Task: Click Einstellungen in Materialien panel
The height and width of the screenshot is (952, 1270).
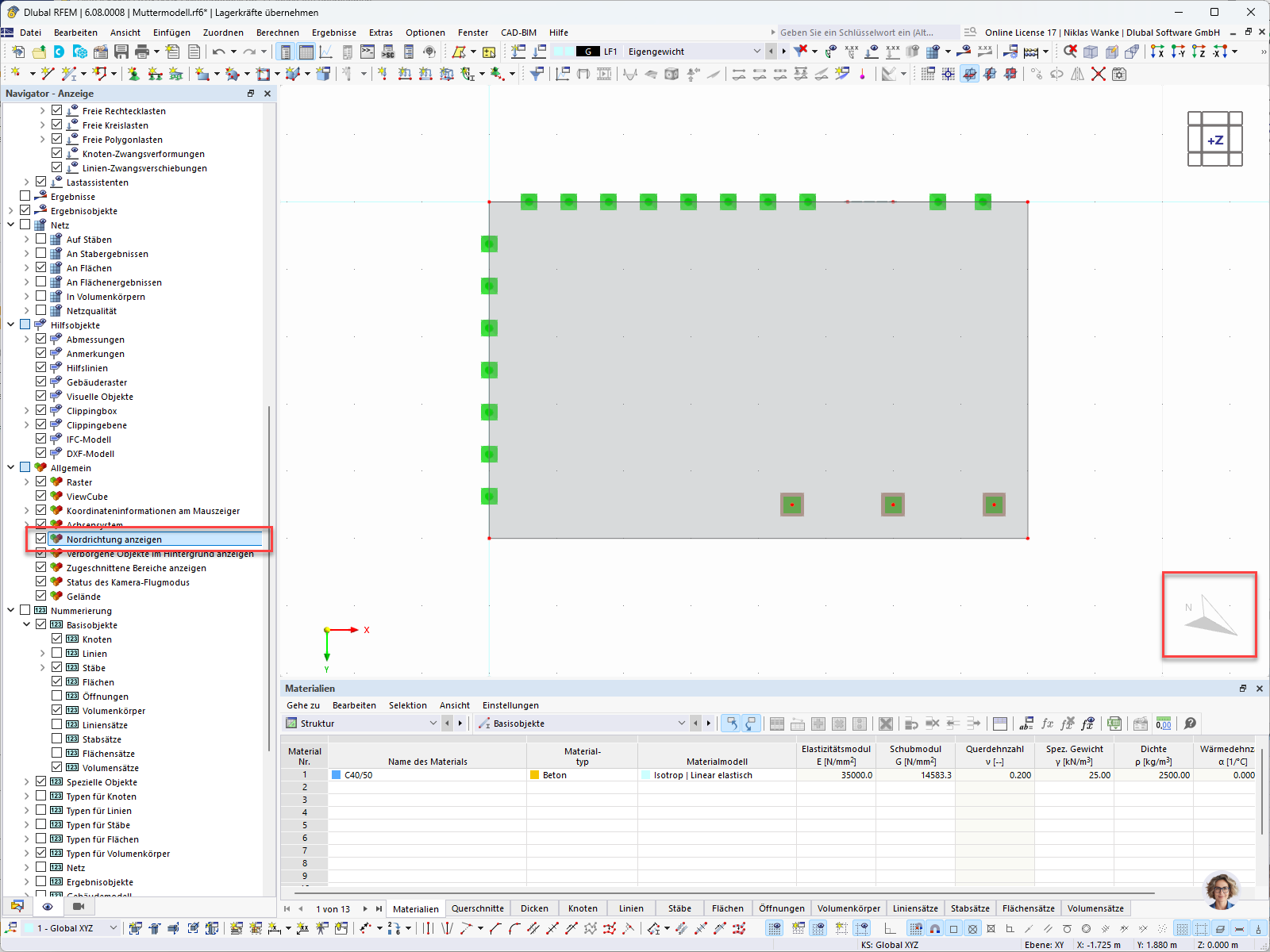Action: click(510, 705)
